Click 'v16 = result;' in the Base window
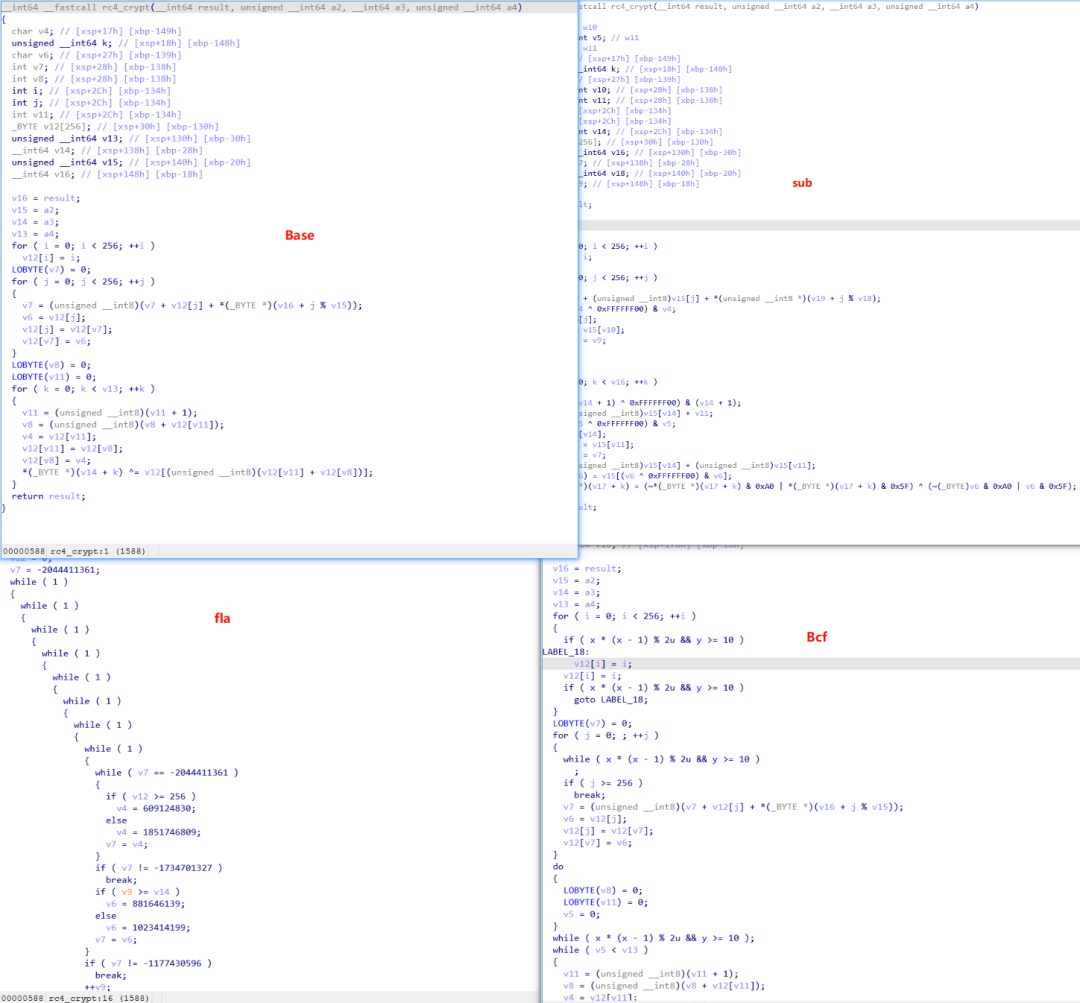The height and width of the screenshot is (1003, 1080). (45, 198)
